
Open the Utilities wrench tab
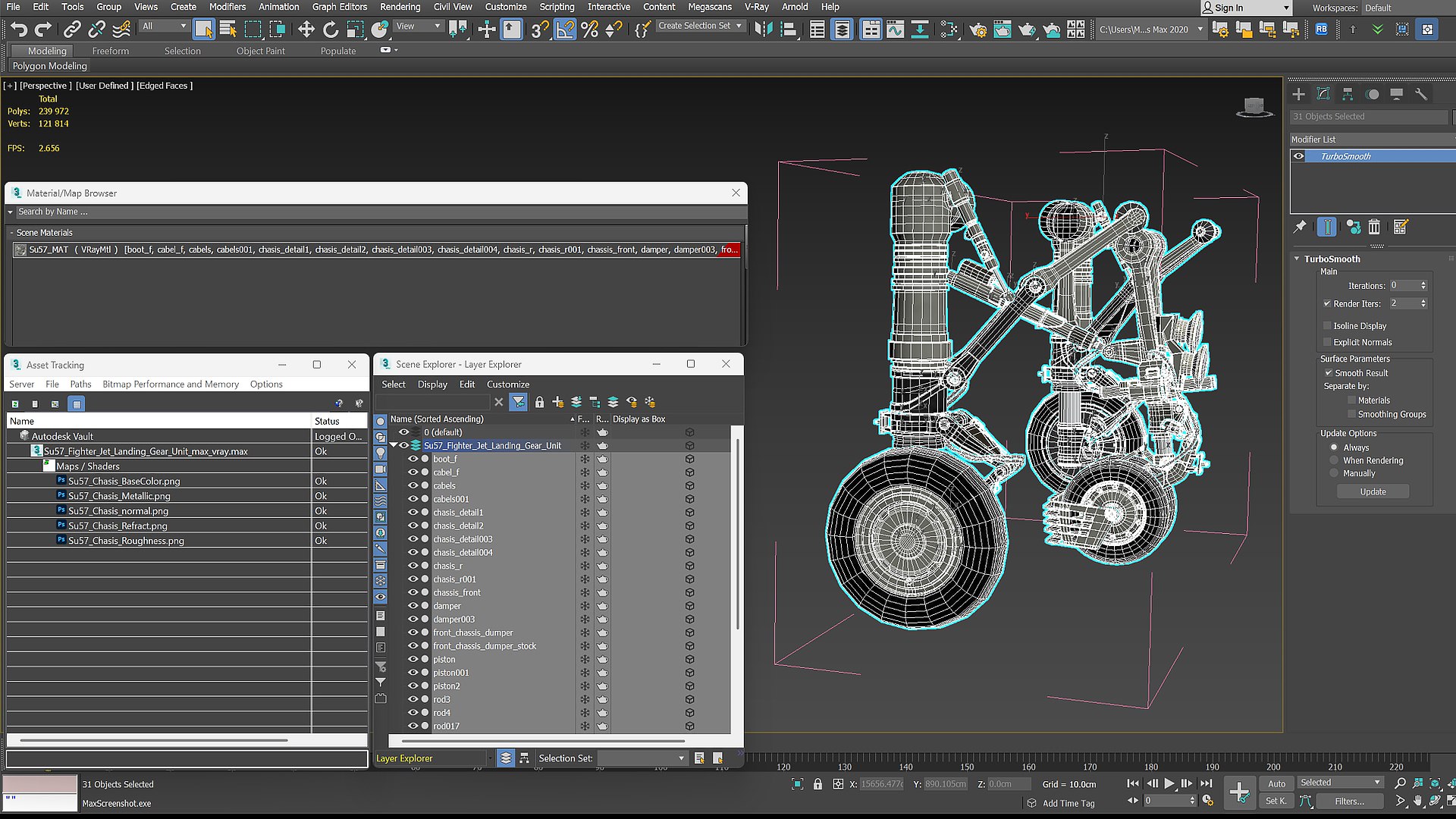tap(1421, 94)
